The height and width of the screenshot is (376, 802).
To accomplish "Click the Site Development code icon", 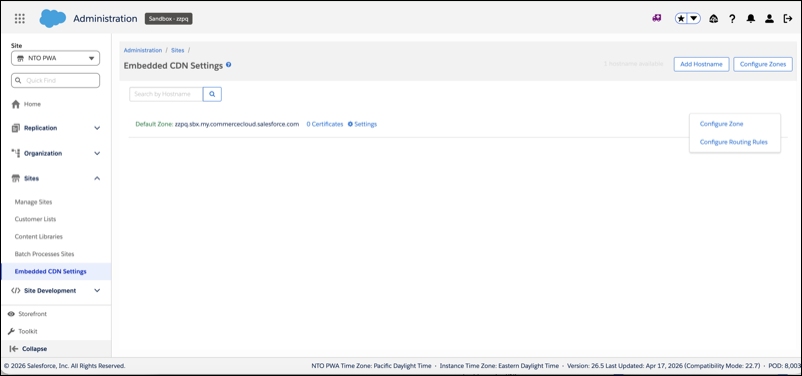I will coord(15,291).
